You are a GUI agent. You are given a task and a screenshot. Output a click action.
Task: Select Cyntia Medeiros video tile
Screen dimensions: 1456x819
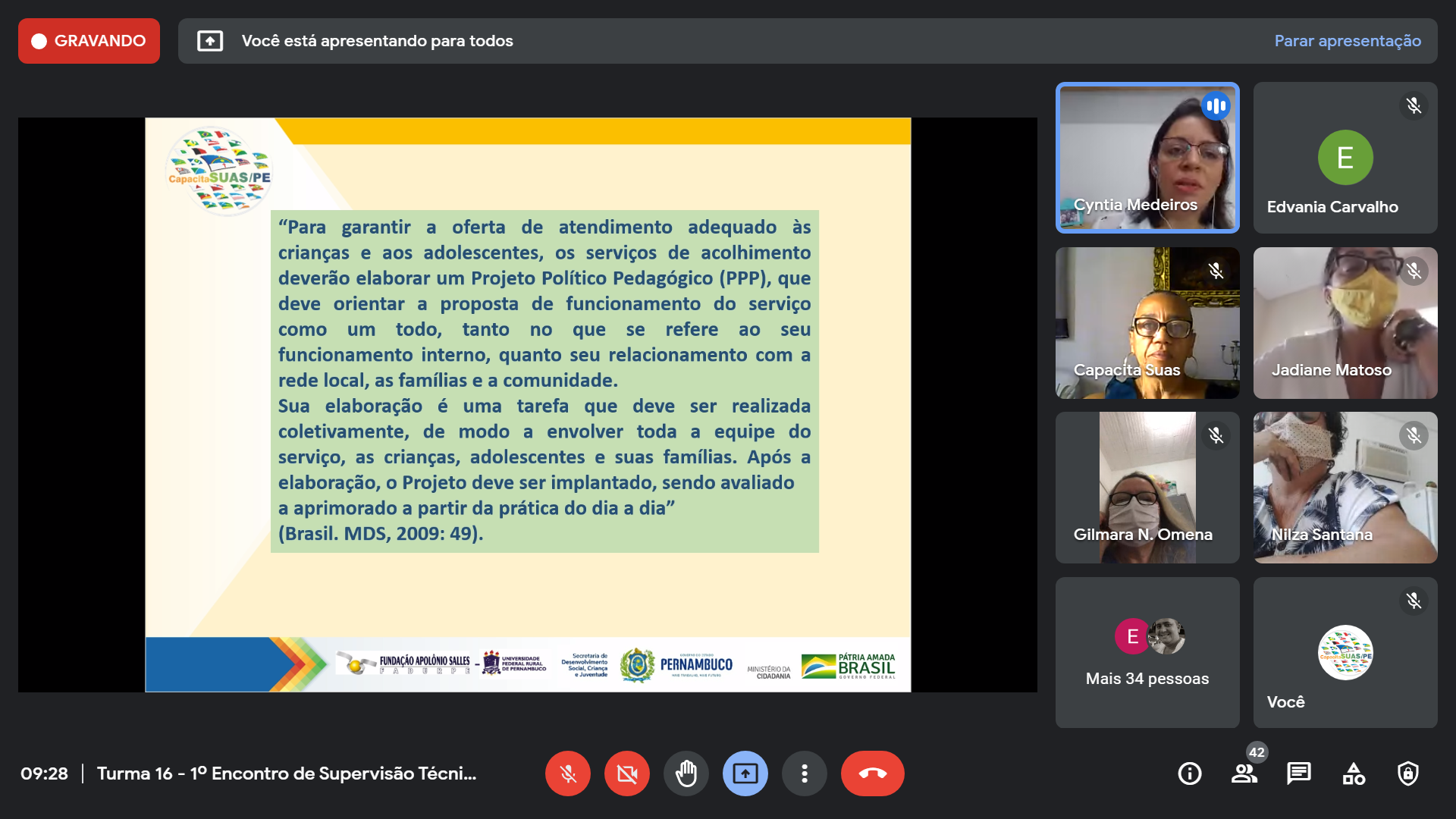click(1147, 158)
